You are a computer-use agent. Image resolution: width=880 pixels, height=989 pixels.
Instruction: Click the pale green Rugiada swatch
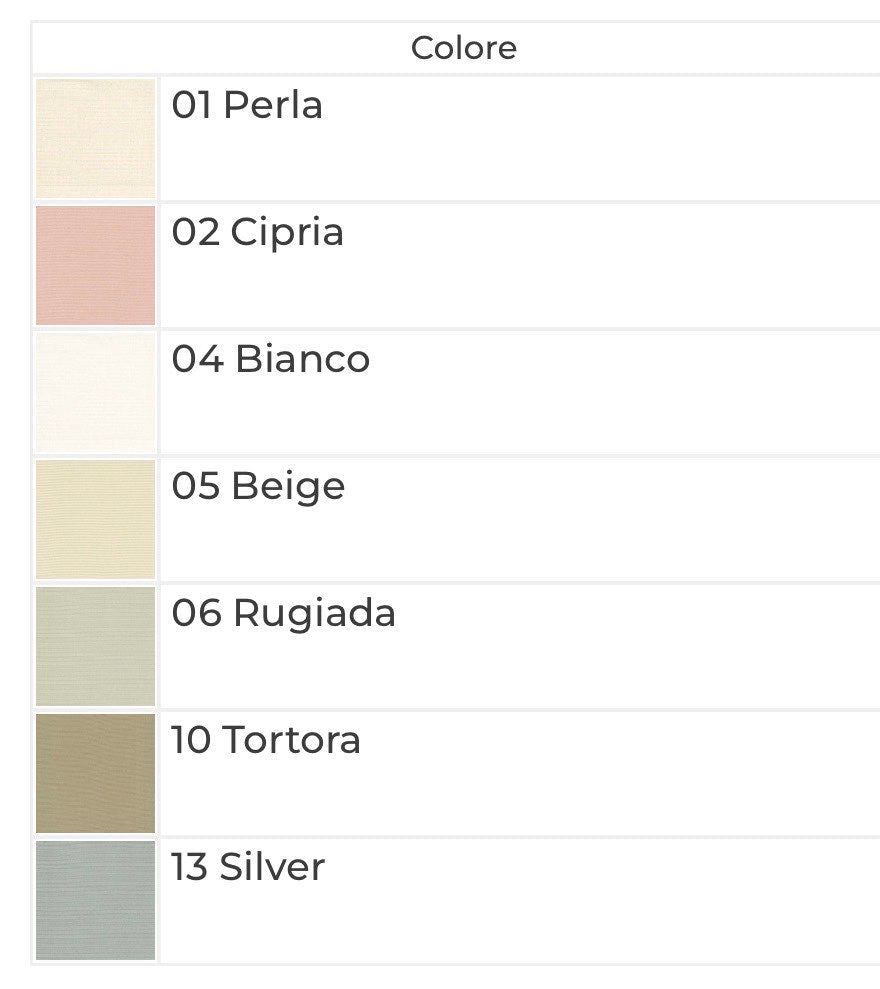96,646
